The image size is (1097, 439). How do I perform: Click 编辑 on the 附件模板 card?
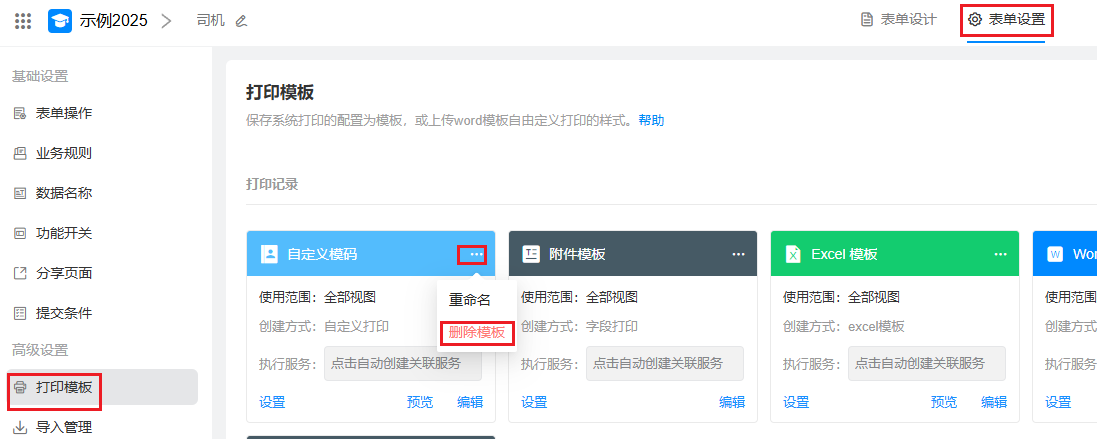click(x=732, y=402)
